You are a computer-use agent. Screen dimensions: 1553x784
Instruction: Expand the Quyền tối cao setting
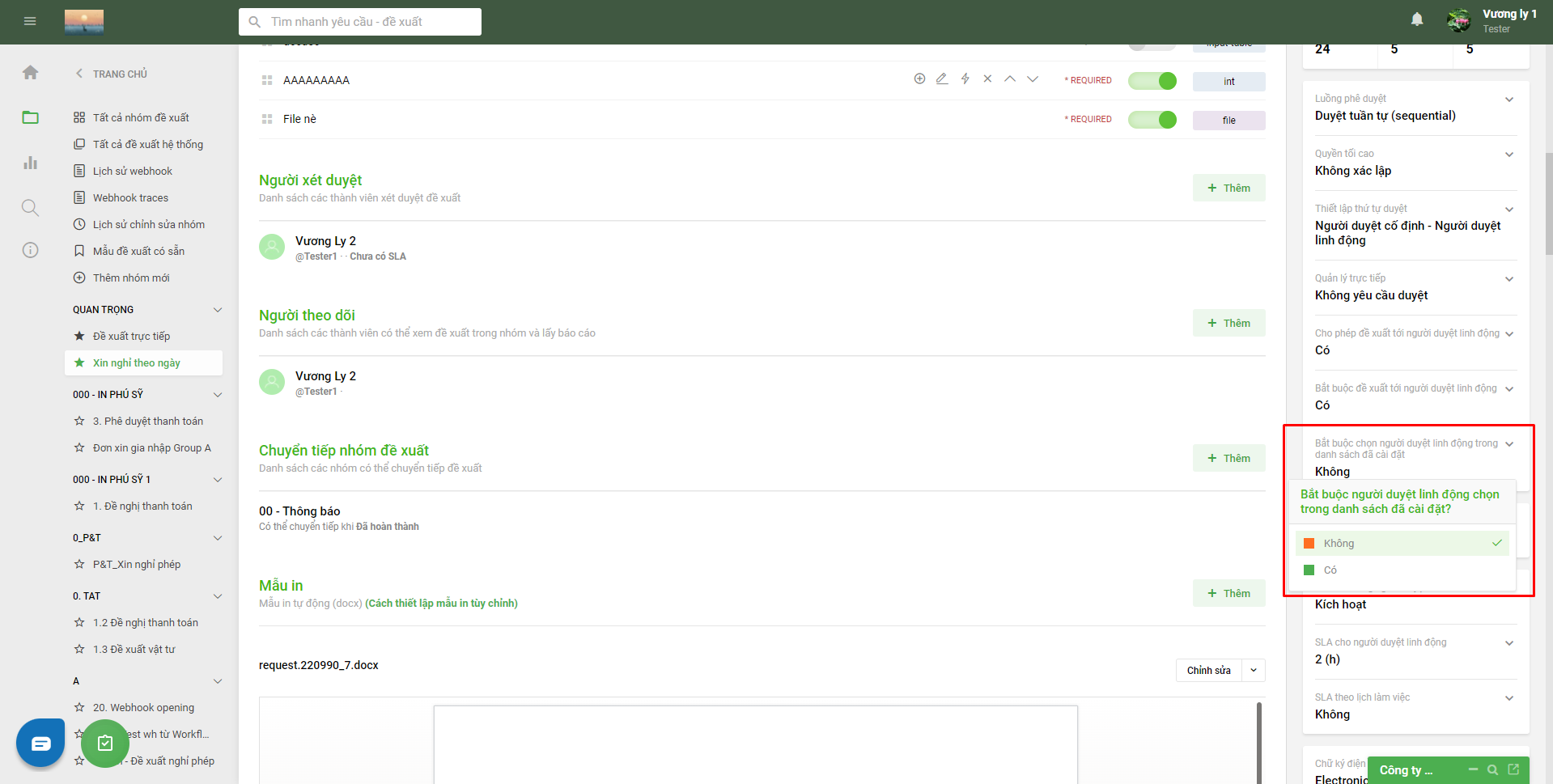point(1509,155)
